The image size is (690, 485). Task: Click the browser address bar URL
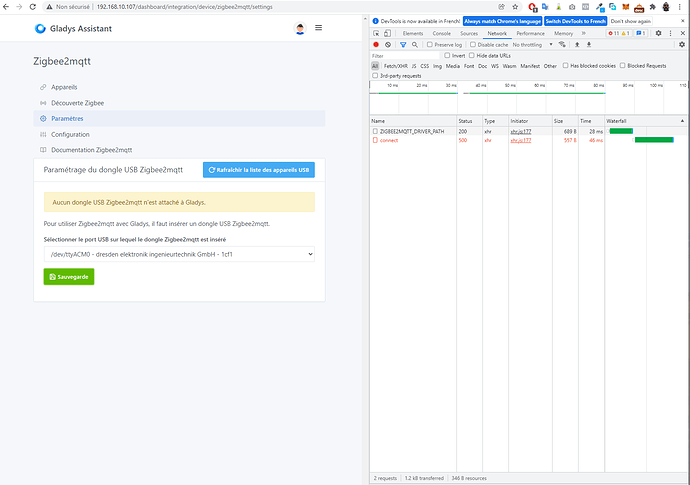click(184, 7)
